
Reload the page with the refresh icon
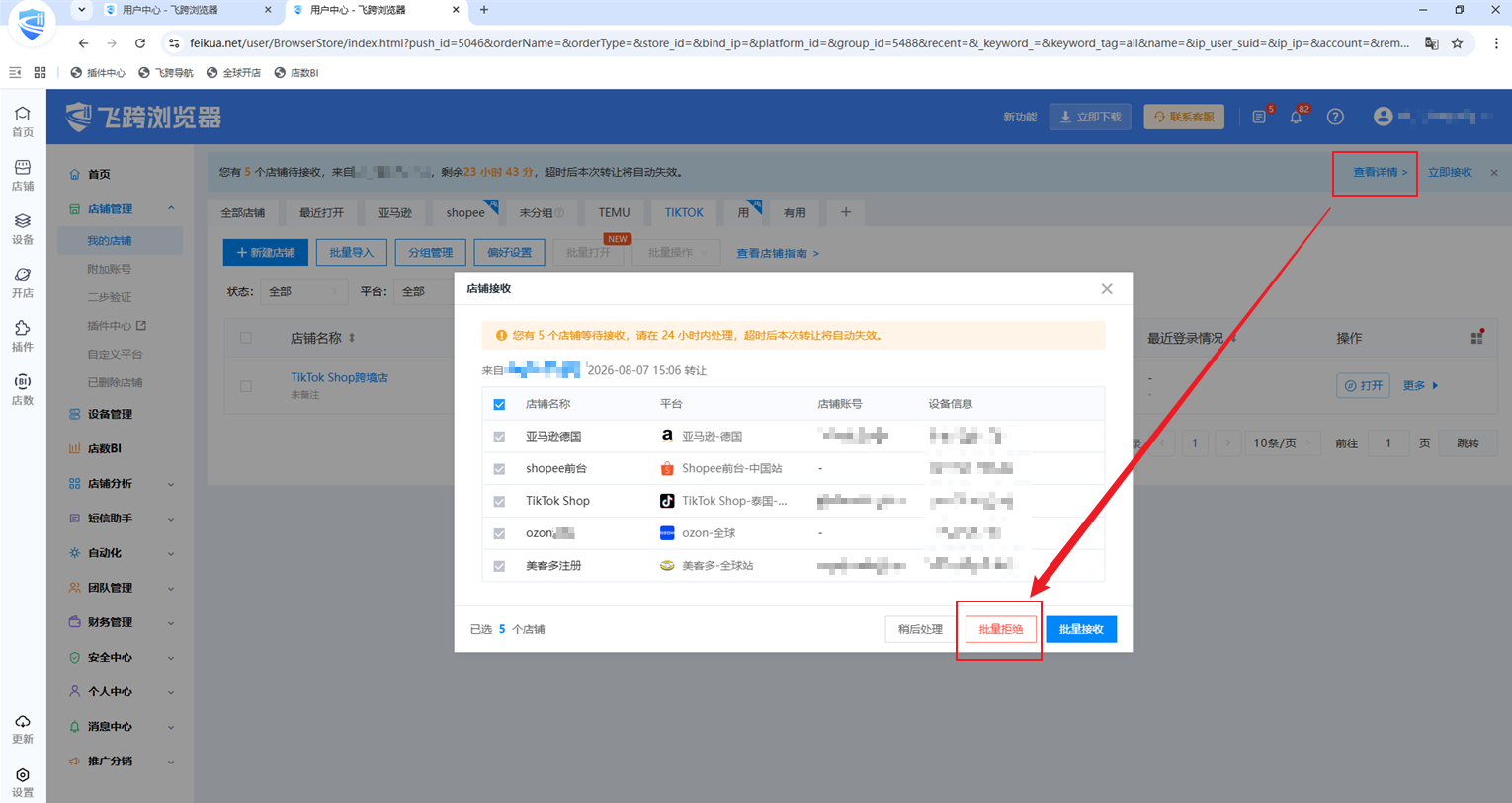tap(140, 43)
